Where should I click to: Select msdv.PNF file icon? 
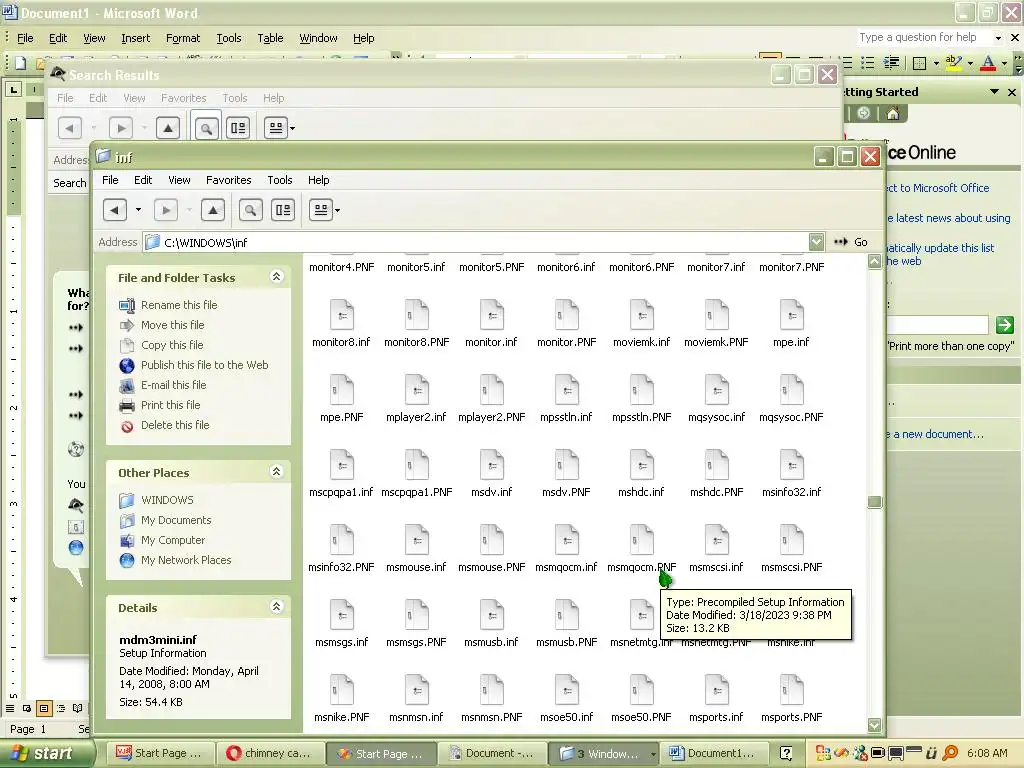pyautogui.click(x=566, y=466)
